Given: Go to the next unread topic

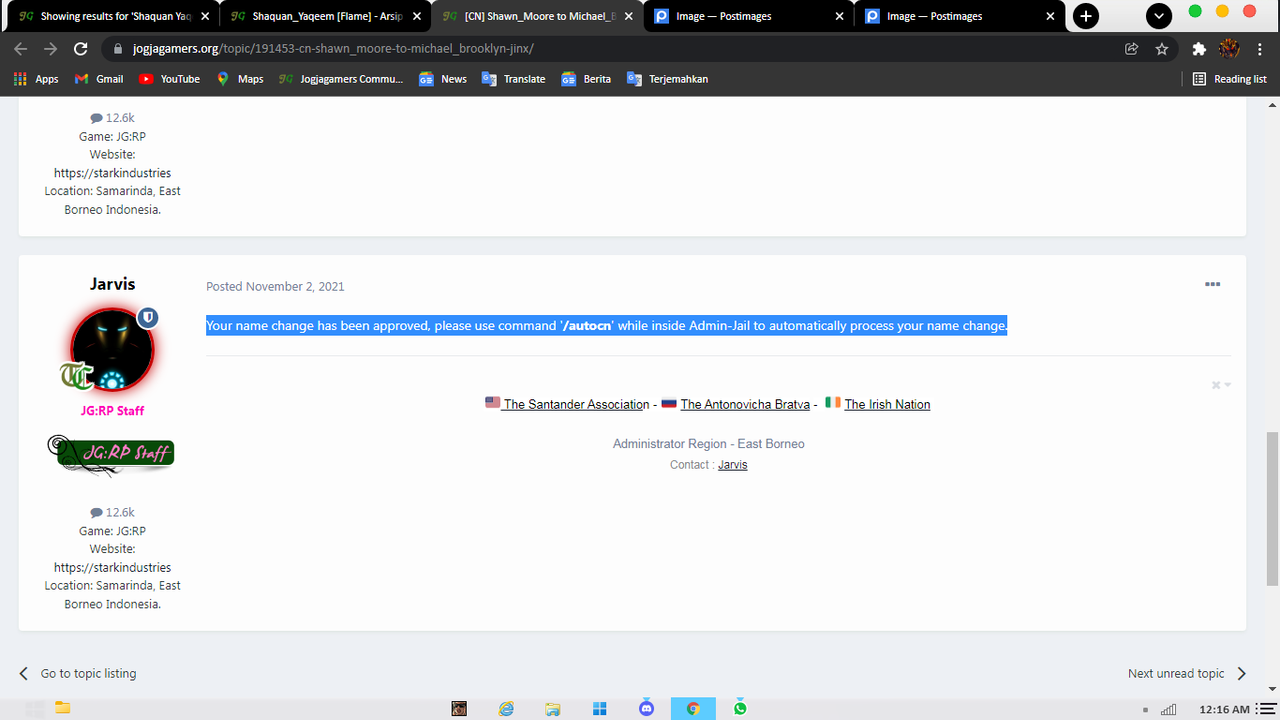Looking at the screenshot, I should coord(1187,673).
